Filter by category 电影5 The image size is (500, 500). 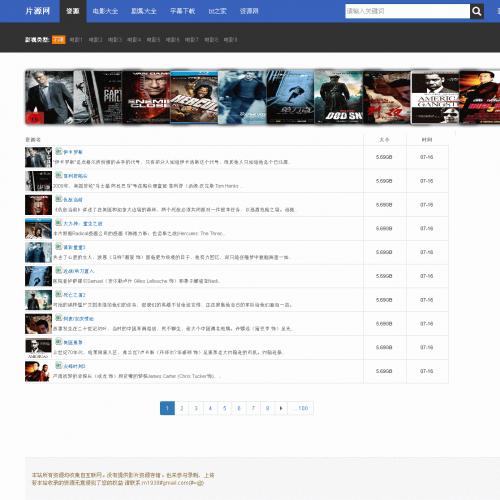click(x=153, y=40)
